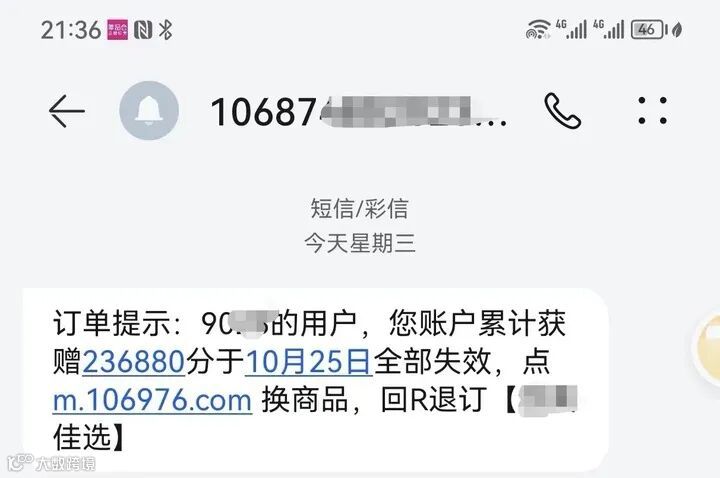Tap the first 4G signal bars

click(571, 29)
